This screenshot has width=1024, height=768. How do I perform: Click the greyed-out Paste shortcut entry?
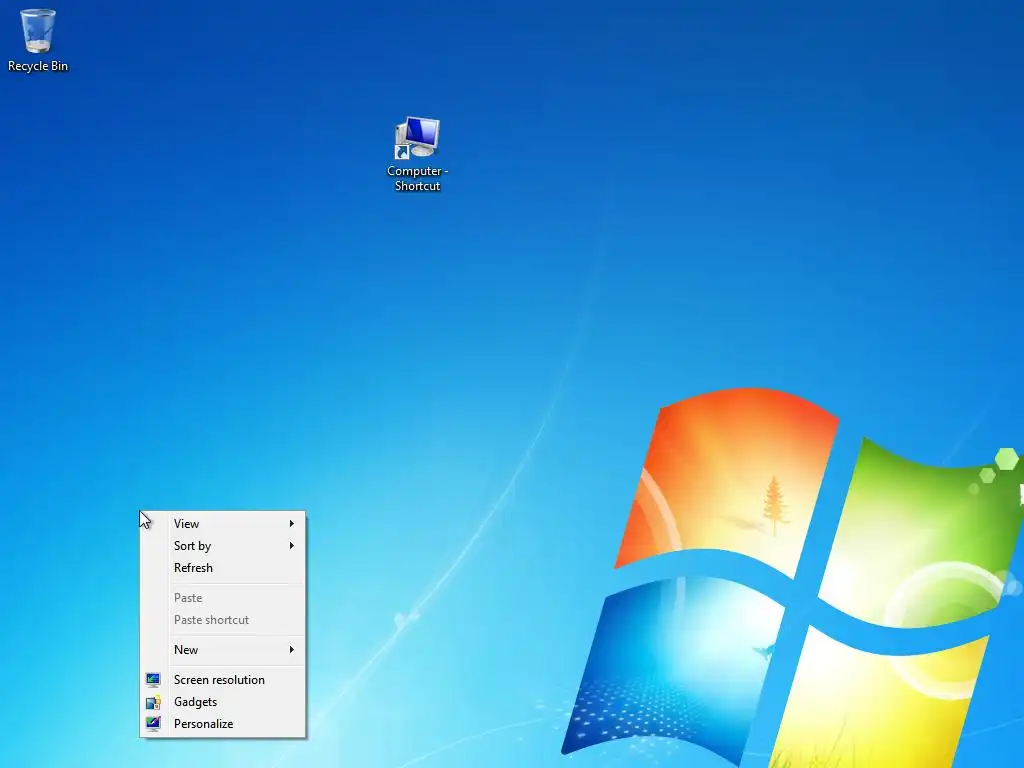223,620
